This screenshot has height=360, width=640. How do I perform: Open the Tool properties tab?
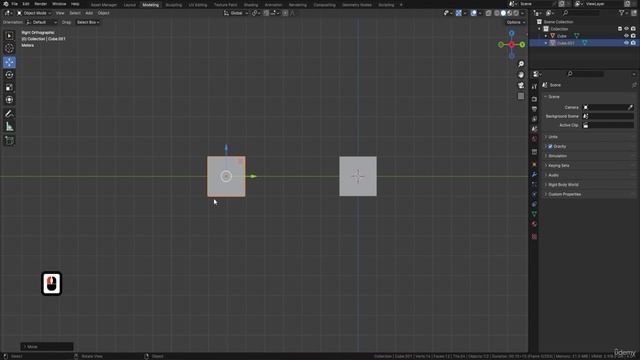click(x=534, y=87)
